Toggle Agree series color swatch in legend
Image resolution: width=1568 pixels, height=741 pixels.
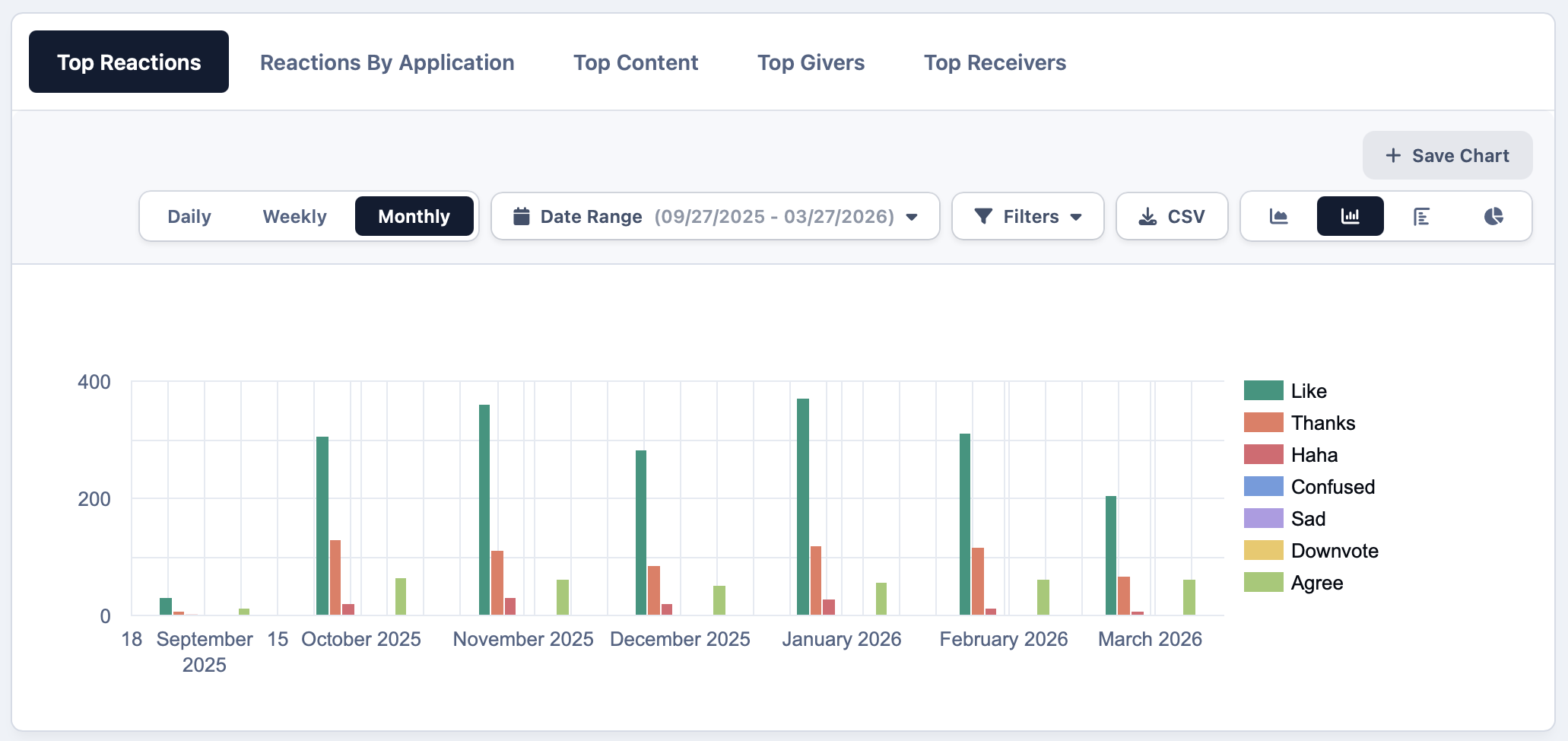point(1263,582)
